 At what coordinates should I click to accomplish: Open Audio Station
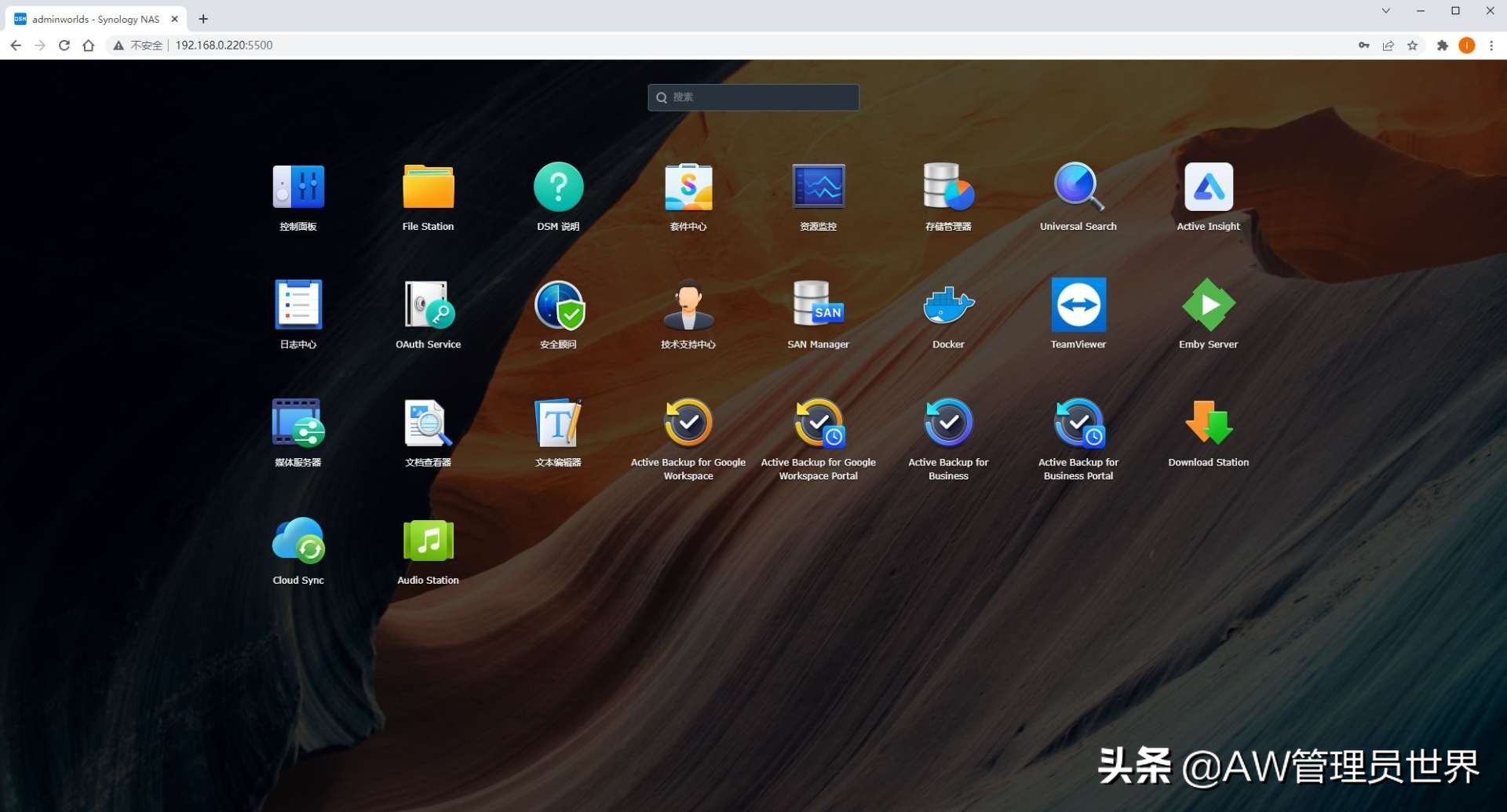(428, 541)
